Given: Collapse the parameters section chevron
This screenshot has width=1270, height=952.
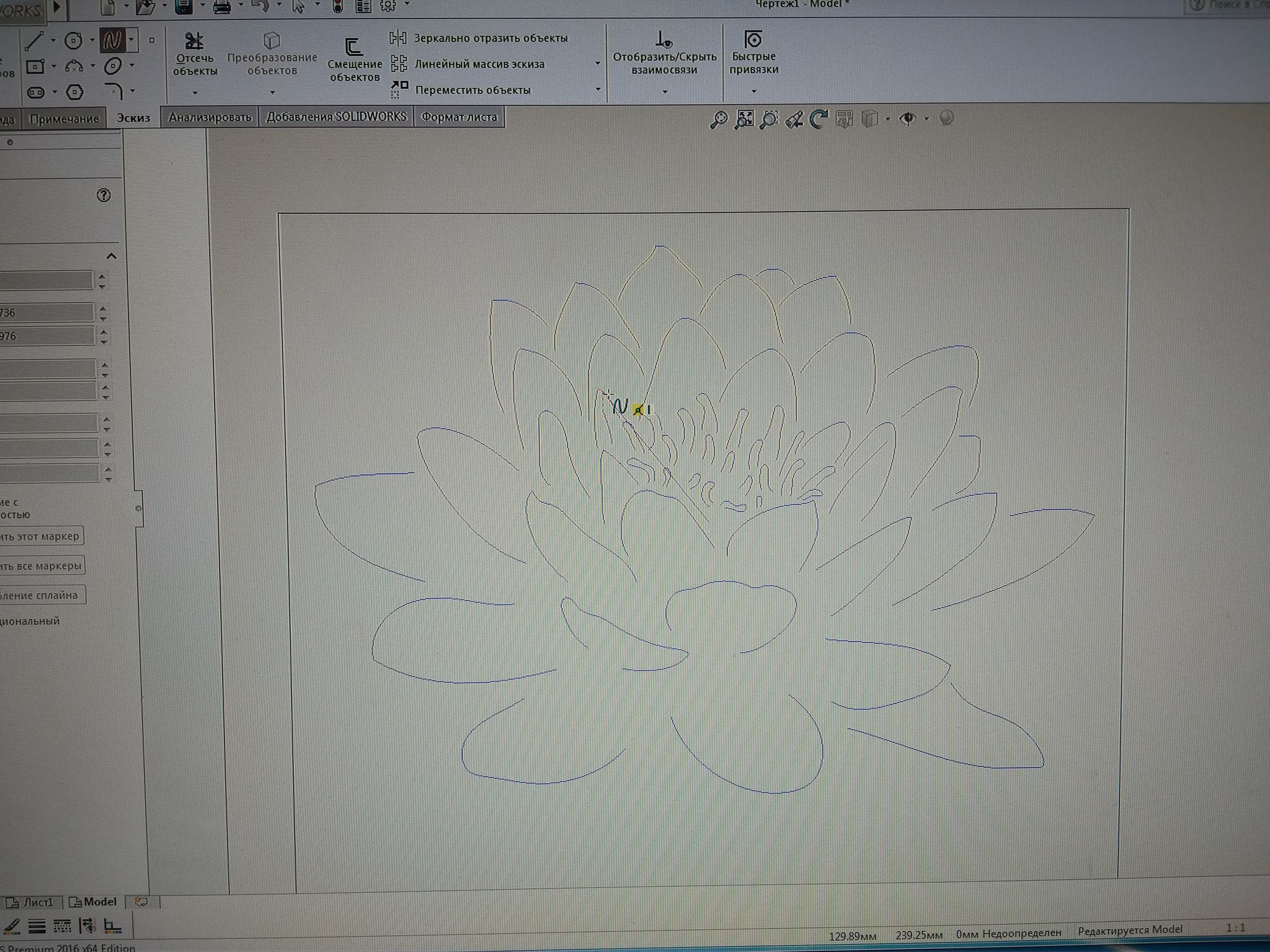Looking at the screenshot, I should click(x=112, y=256).
